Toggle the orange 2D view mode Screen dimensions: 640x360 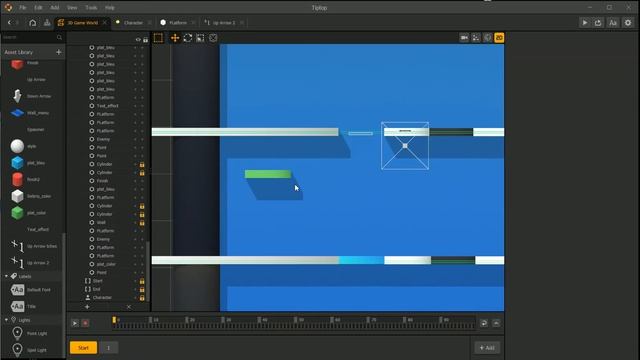(x=499, y=38)
